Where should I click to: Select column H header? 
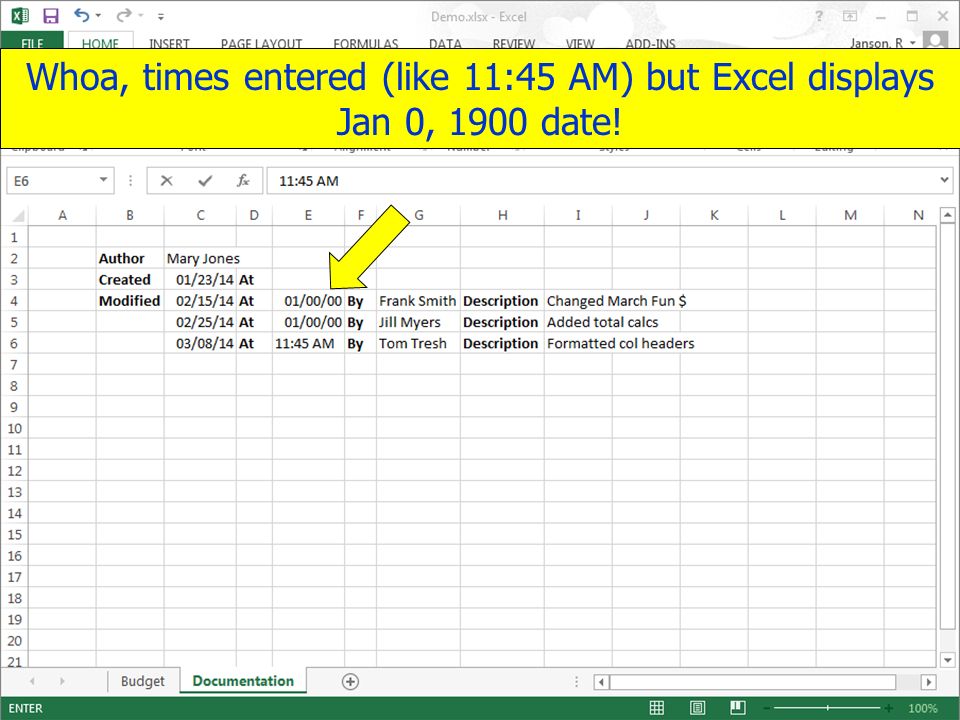point(502,216)
